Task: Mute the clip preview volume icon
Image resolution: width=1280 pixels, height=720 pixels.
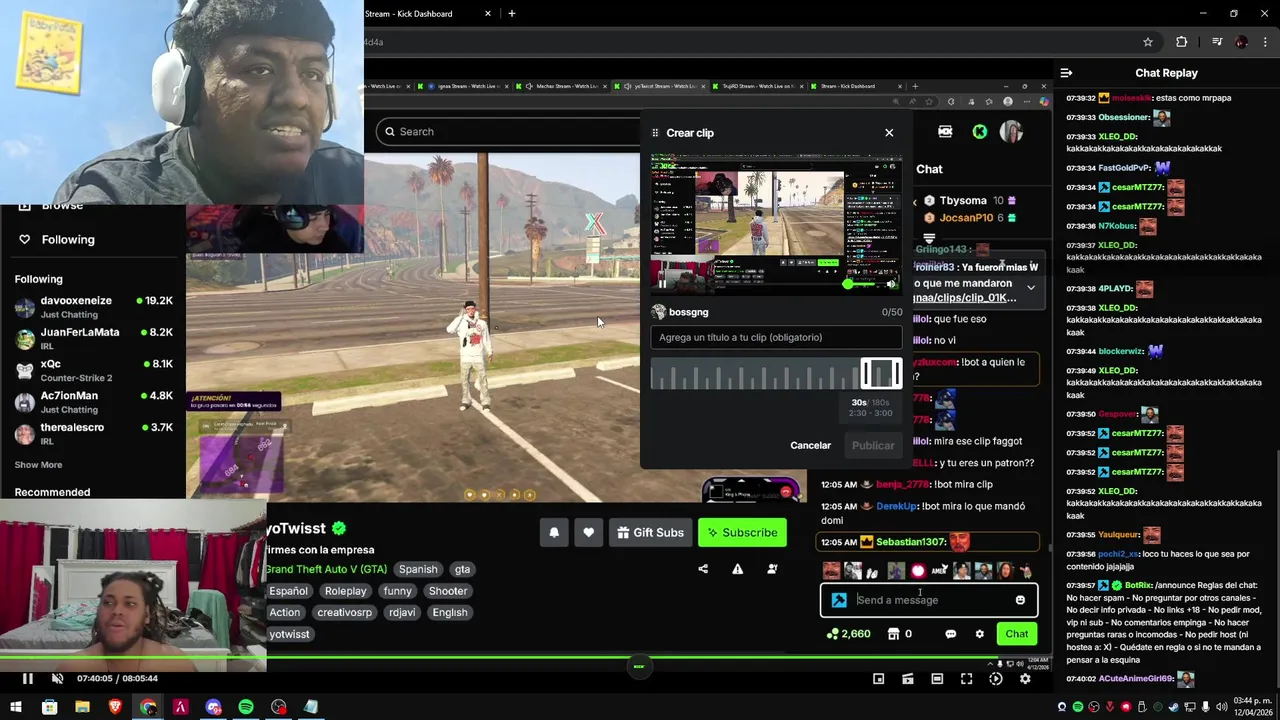Action: [x=891, y=284]
